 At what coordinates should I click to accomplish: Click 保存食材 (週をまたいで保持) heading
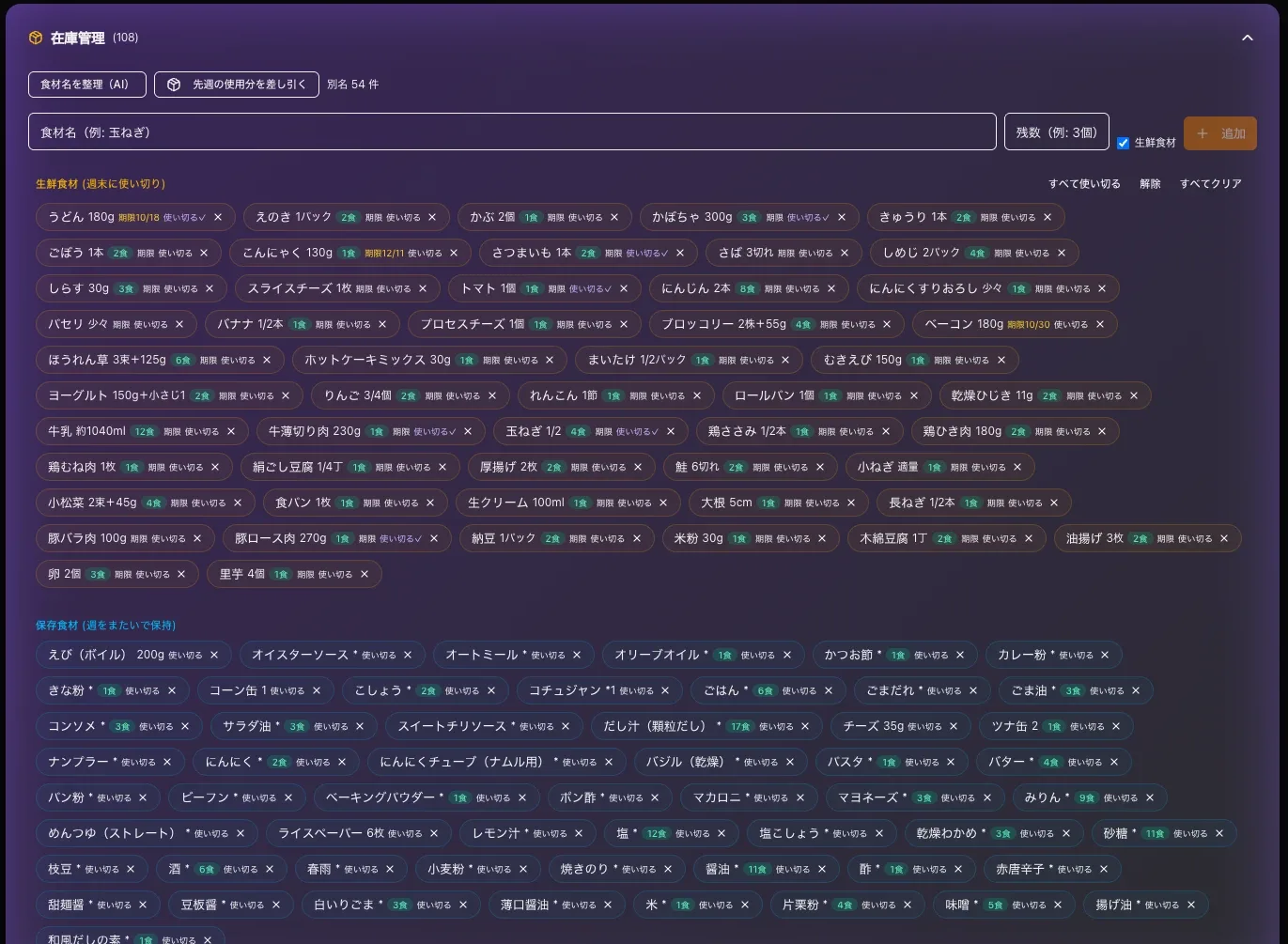point(105,626)
